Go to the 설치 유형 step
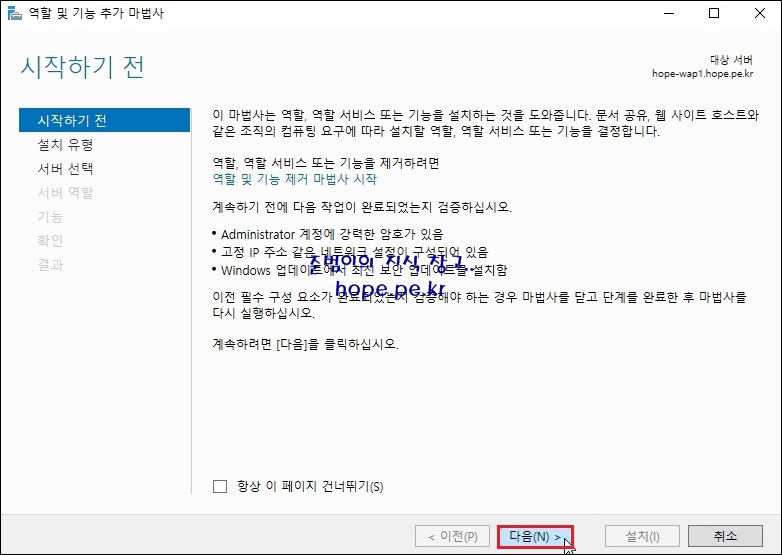This screenshot has height=555, width=782. pos(65,145)
